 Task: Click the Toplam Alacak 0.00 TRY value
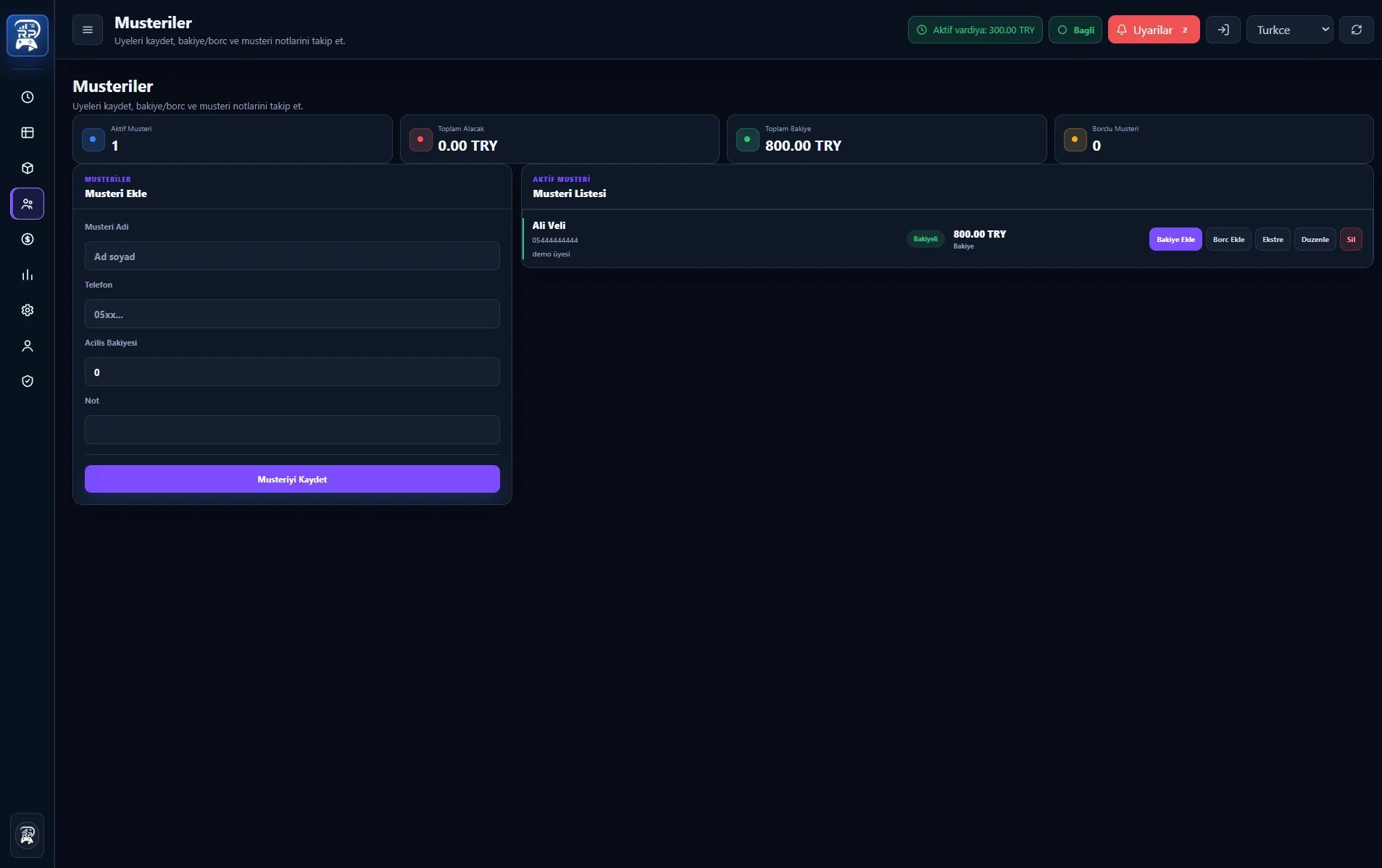coord(467,146)
